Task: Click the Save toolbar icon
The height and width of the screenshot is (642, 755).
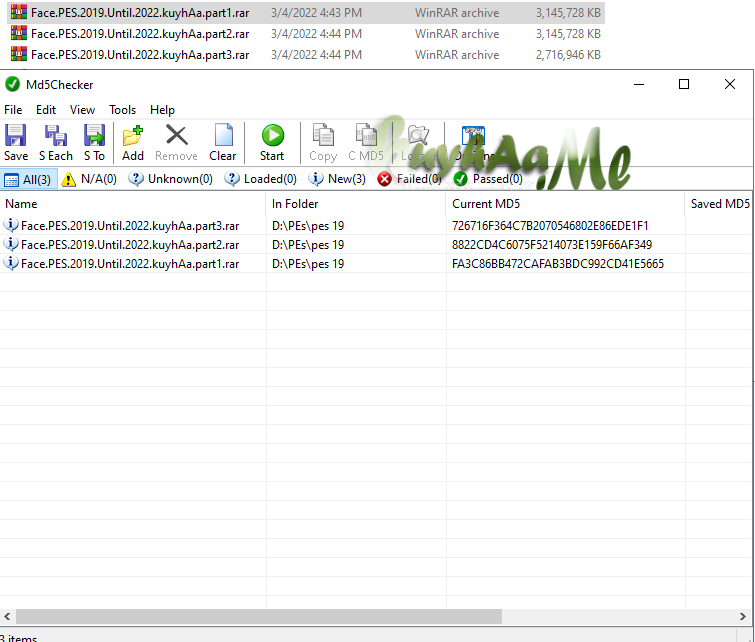Action: [x=15, y=135]
